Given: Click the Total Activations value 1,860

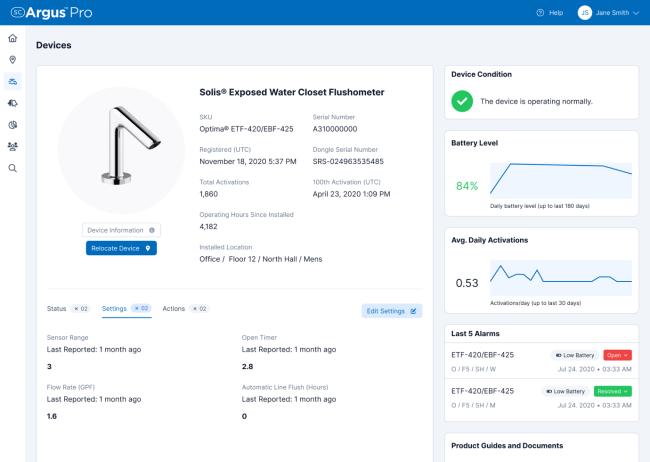Looking at the screenshot, I should [209, 194].
